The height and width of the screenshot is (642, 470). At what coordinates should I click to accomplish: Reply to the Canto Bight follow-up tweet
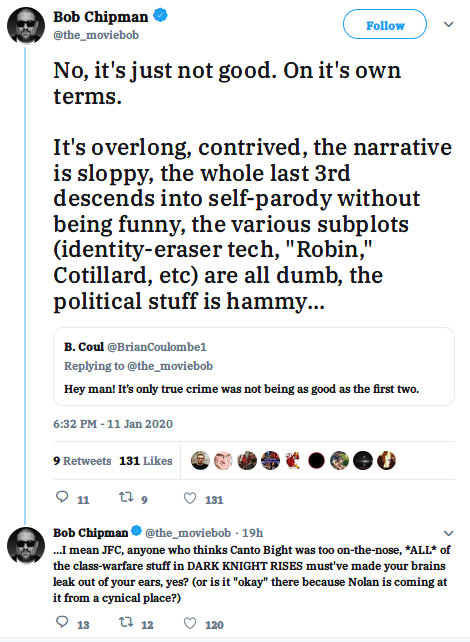62,622
